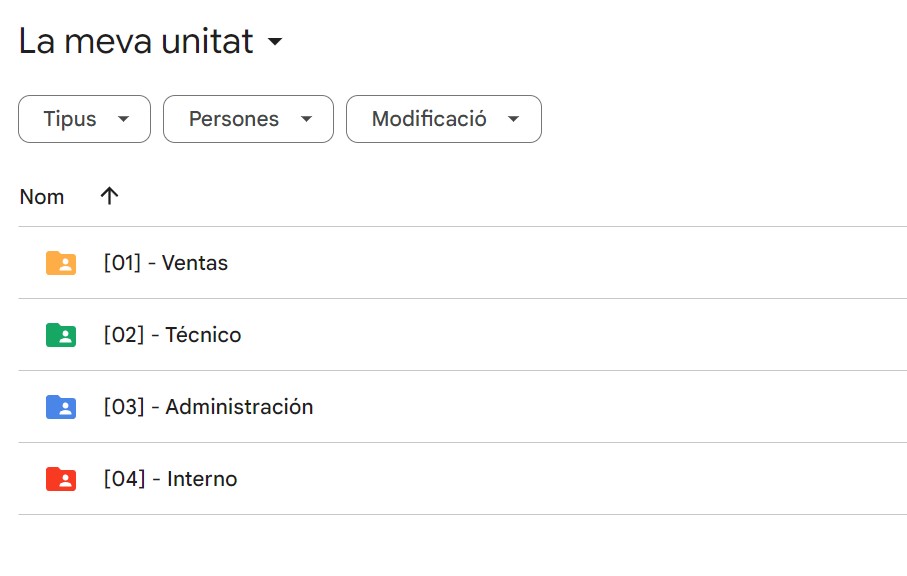The height and width of the screenshot is (576, 907).
Task: Open the La meva unitat title menu
Action: click(136, 42)
